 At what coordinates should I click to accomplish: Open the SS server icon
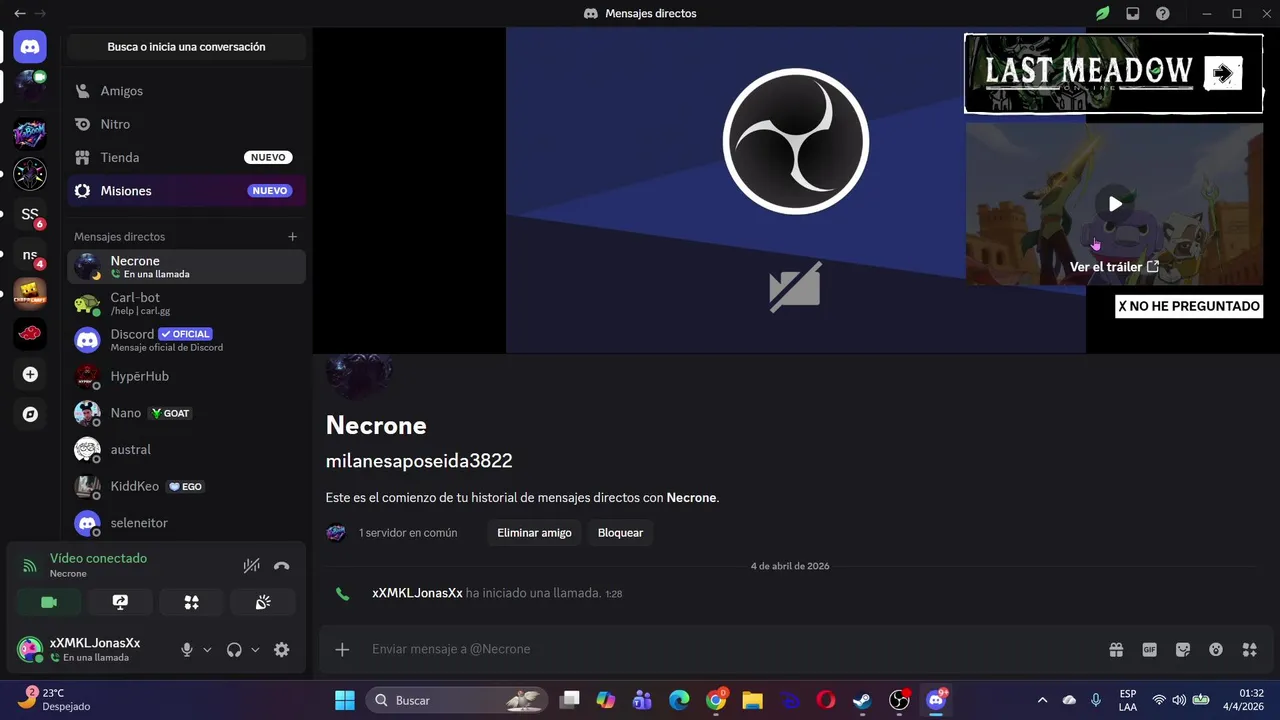tap(30, 214)
